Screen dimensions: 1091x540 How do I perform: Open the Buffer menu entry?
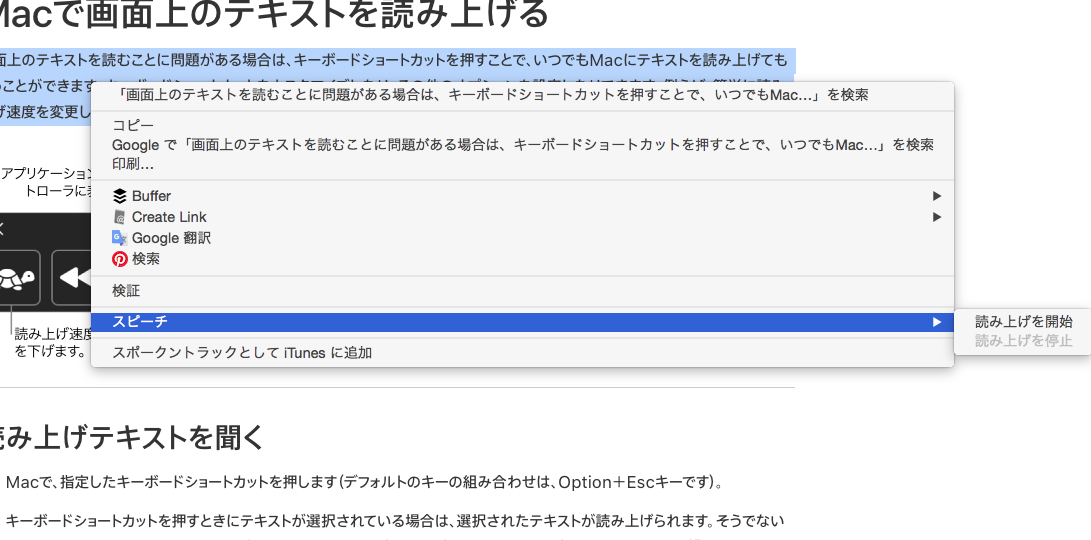[x=522, y=196]
